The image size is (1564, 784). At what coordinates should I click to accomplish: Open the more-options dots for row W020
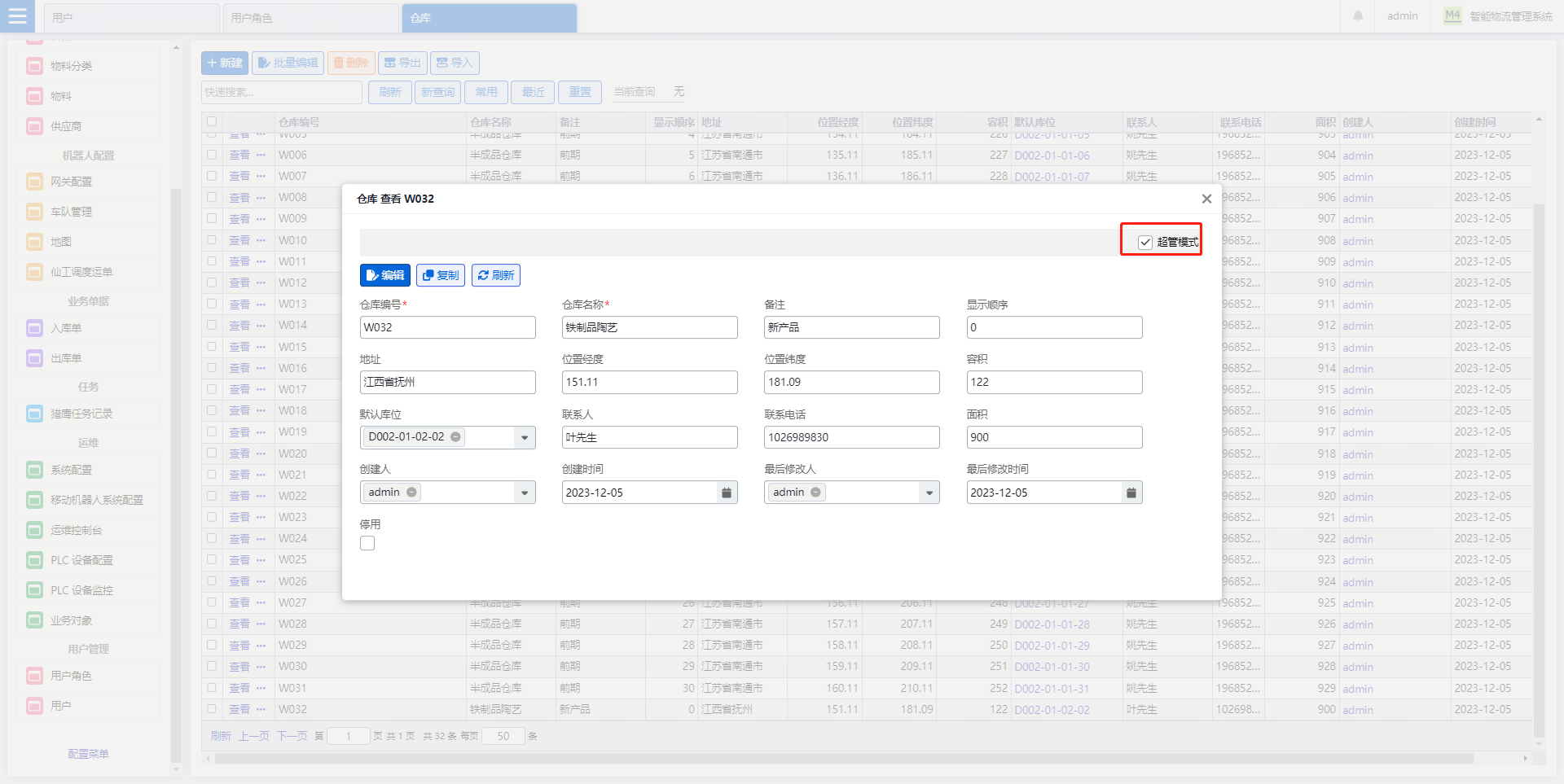pos(261,453)
